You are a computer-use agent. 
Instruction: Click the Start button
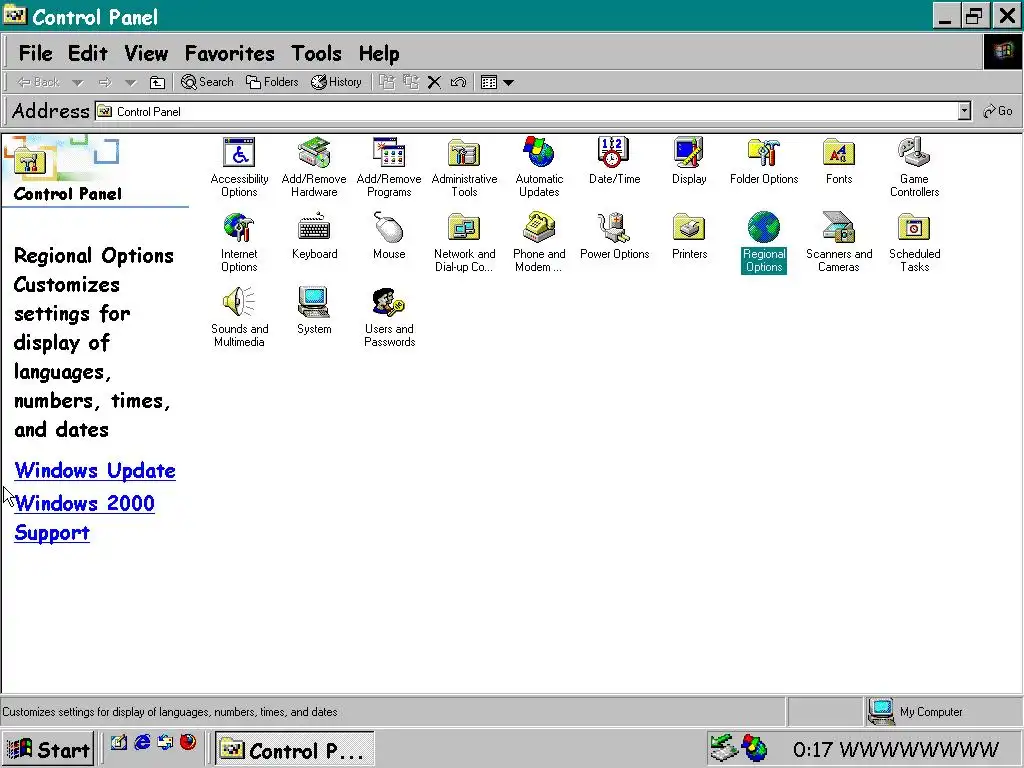tap(48, 749)
